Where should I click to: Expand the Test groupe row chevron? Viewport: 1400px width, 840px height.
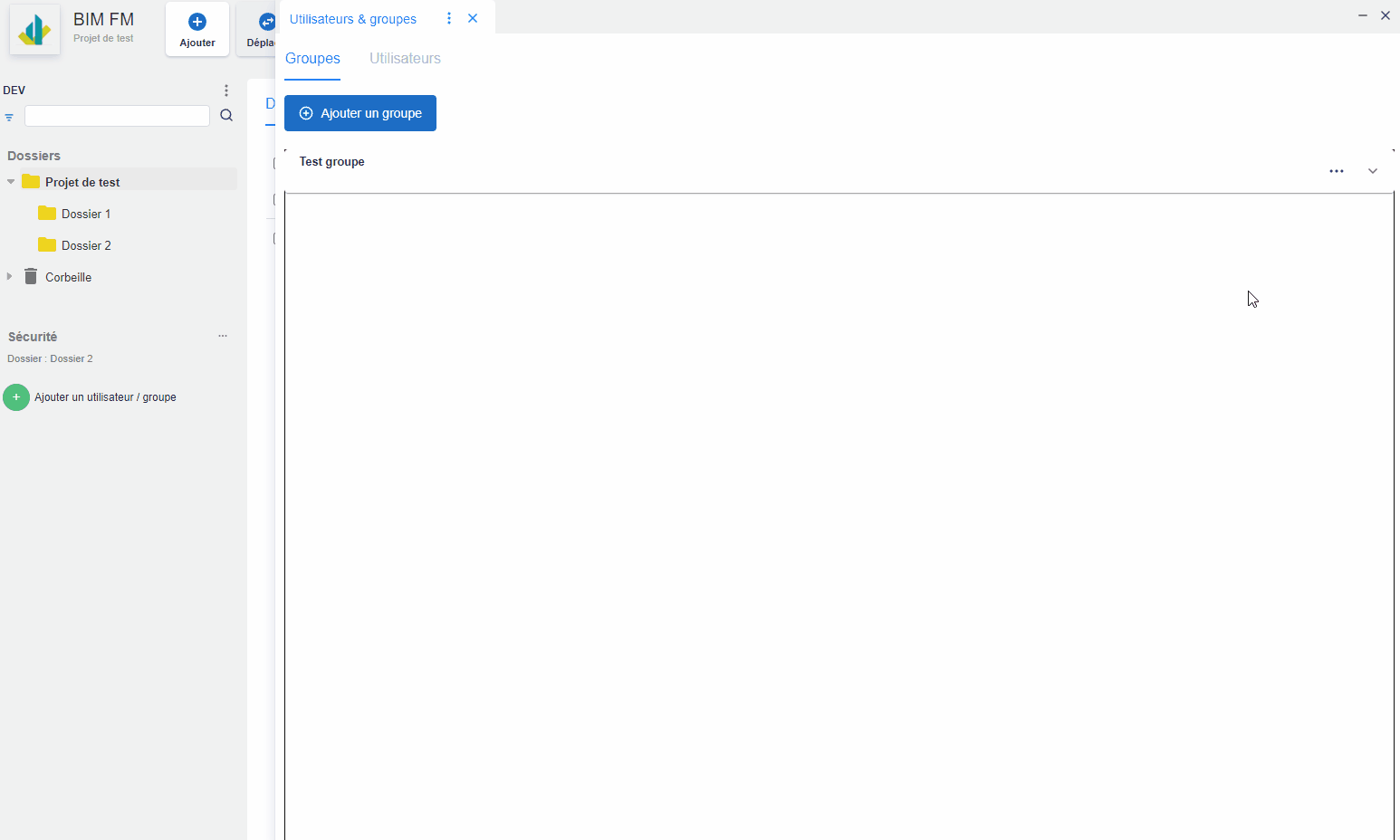(x=1372, y=171)
